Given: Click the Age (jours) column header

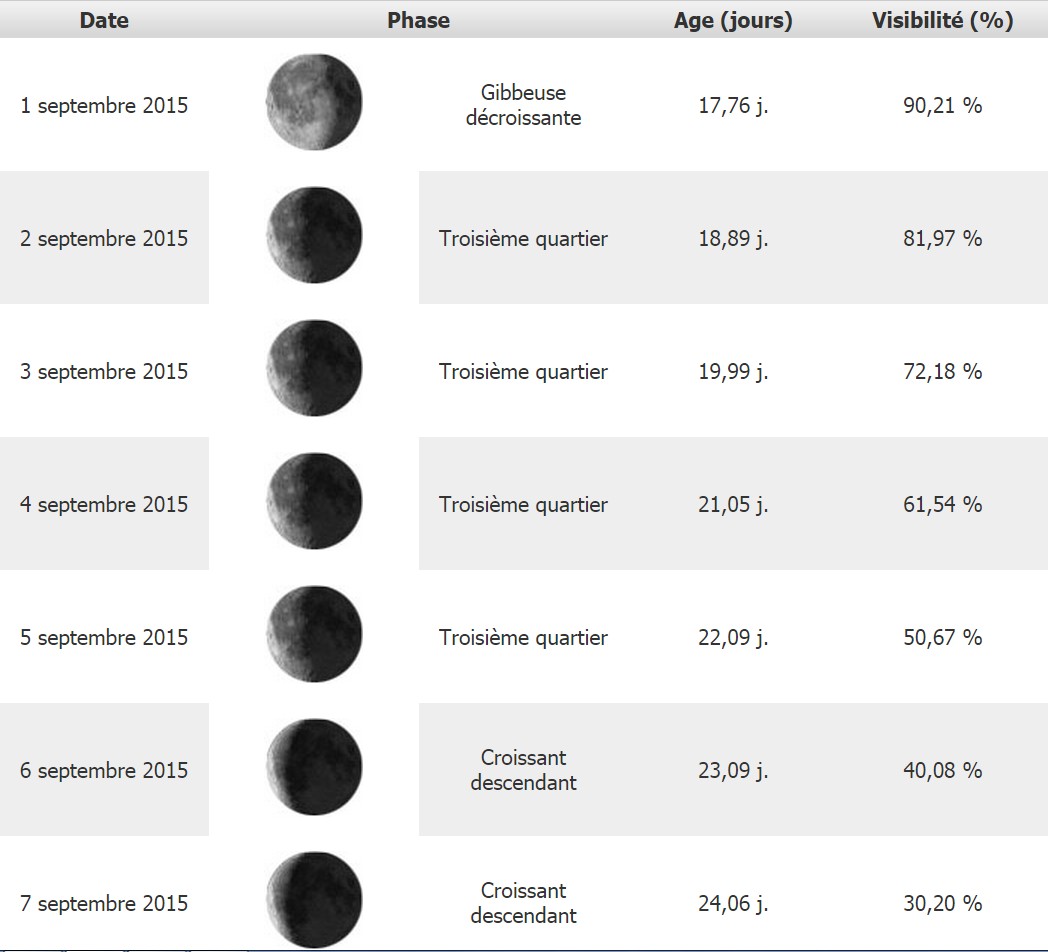Looking at the screenshot, I should (733, 20).
